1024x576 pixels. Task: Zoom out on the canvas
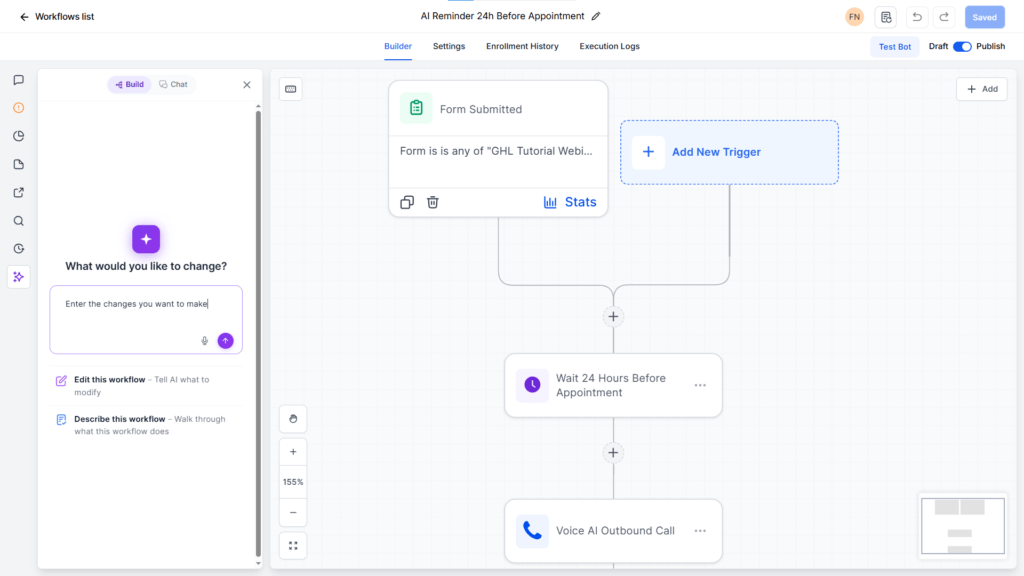click(293, 513)
